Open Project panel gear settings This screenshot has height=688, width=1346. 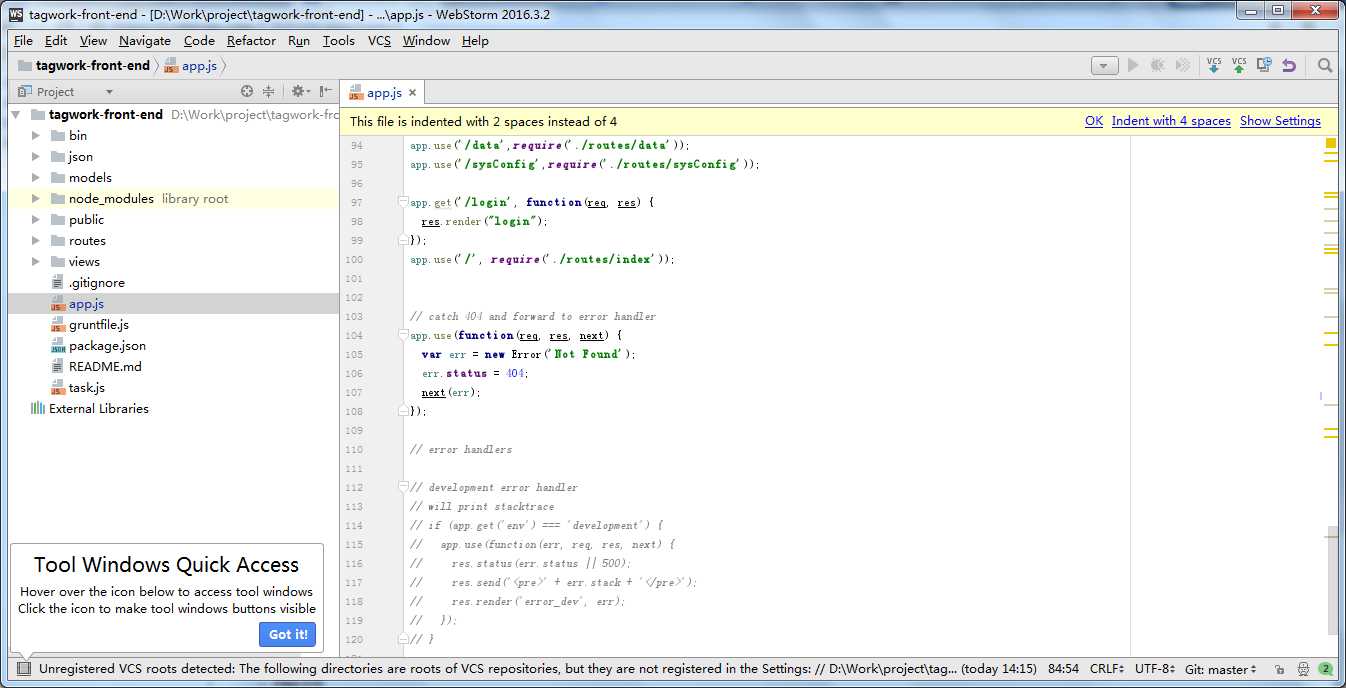tap(299, 91)
